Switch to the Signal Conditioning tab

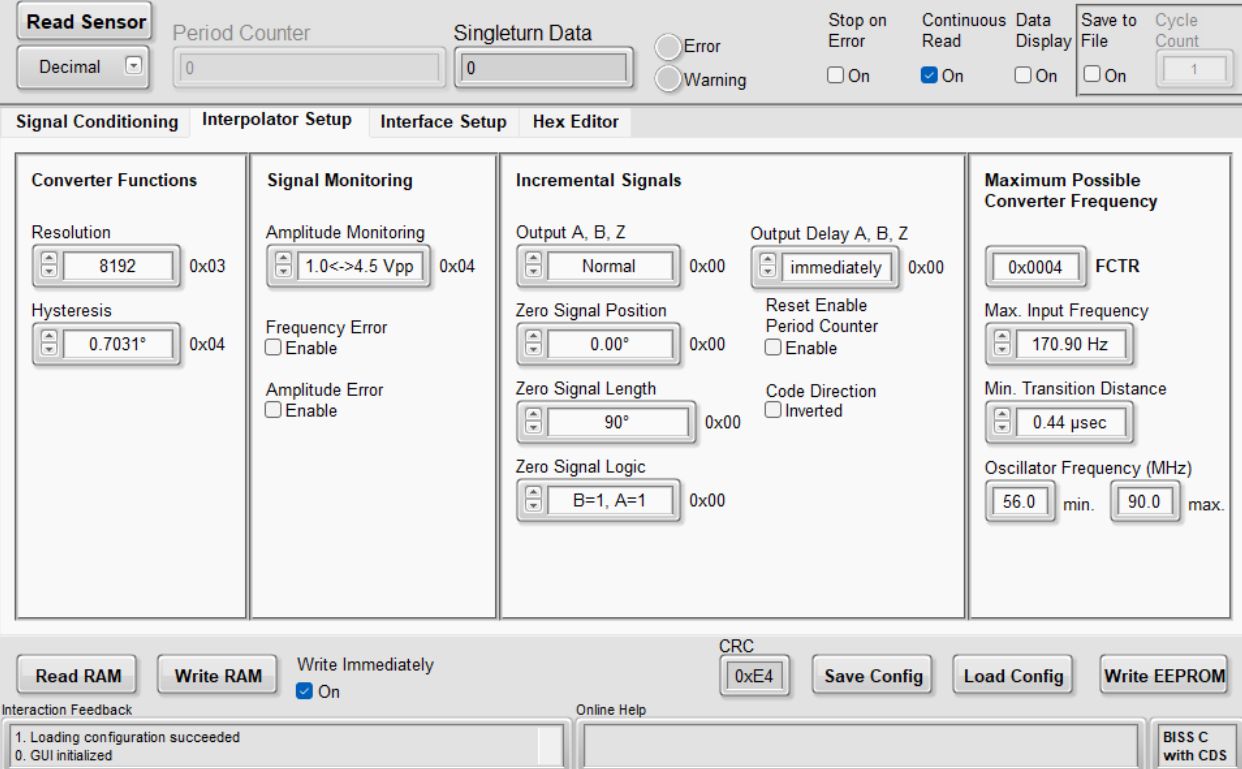pos(97,122)
